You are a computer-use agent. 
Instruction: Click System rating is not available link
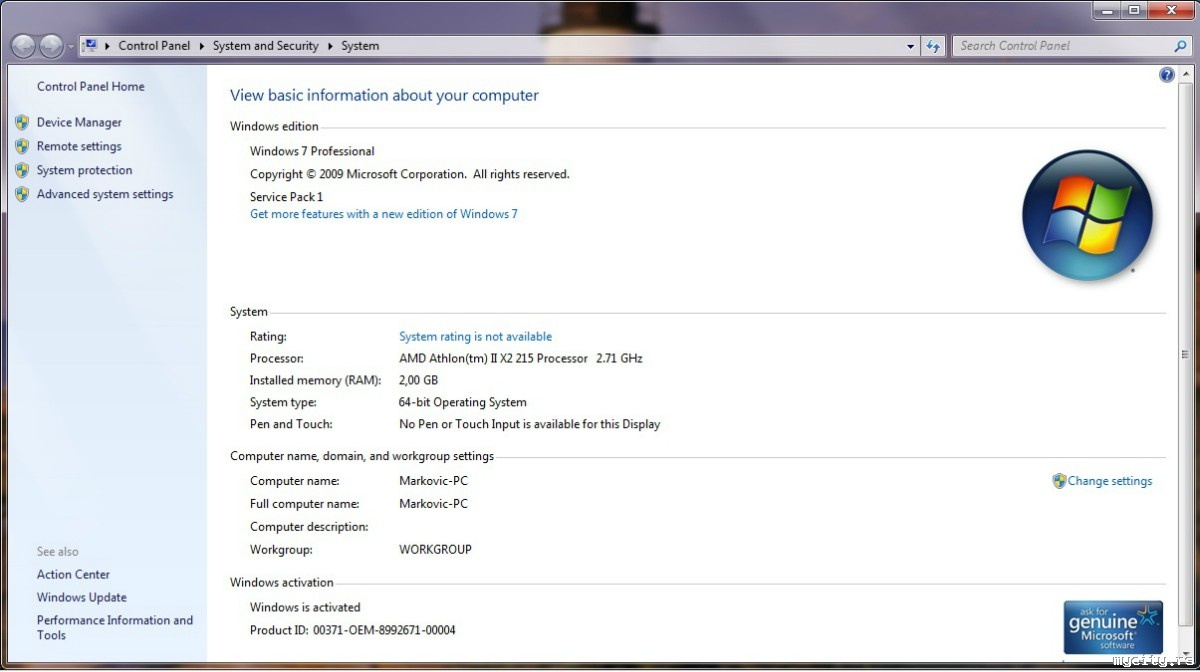click(x=475, y=337)
